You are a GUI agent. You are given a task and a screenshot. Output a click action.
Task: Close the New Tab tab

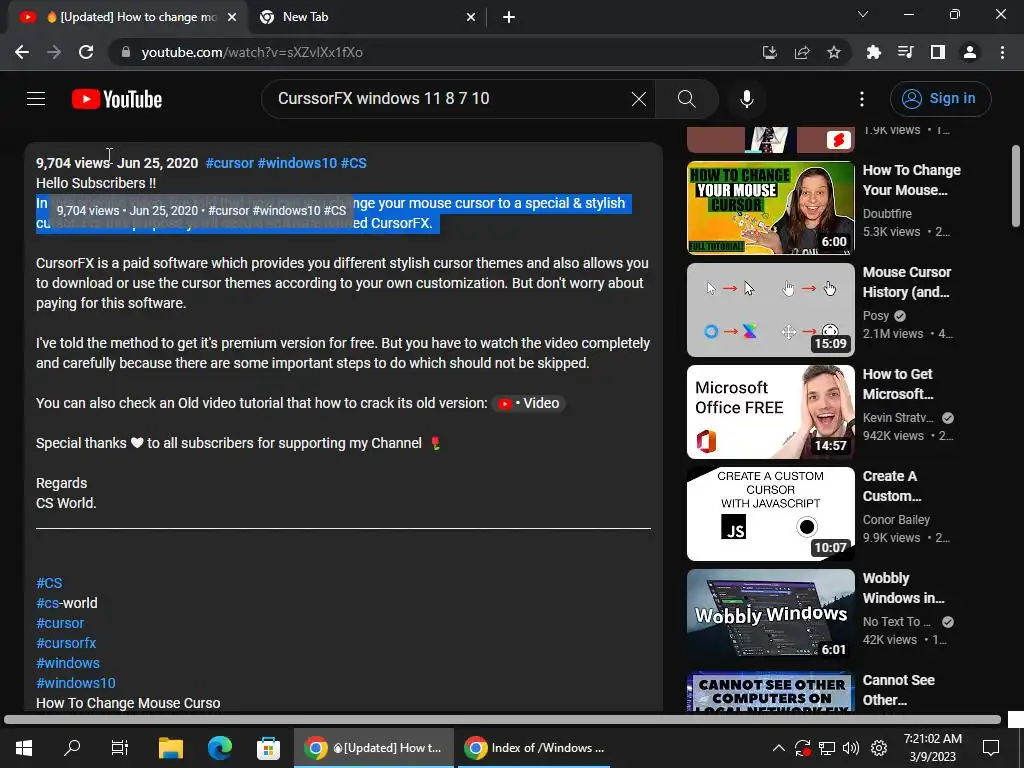pos(471,17)
